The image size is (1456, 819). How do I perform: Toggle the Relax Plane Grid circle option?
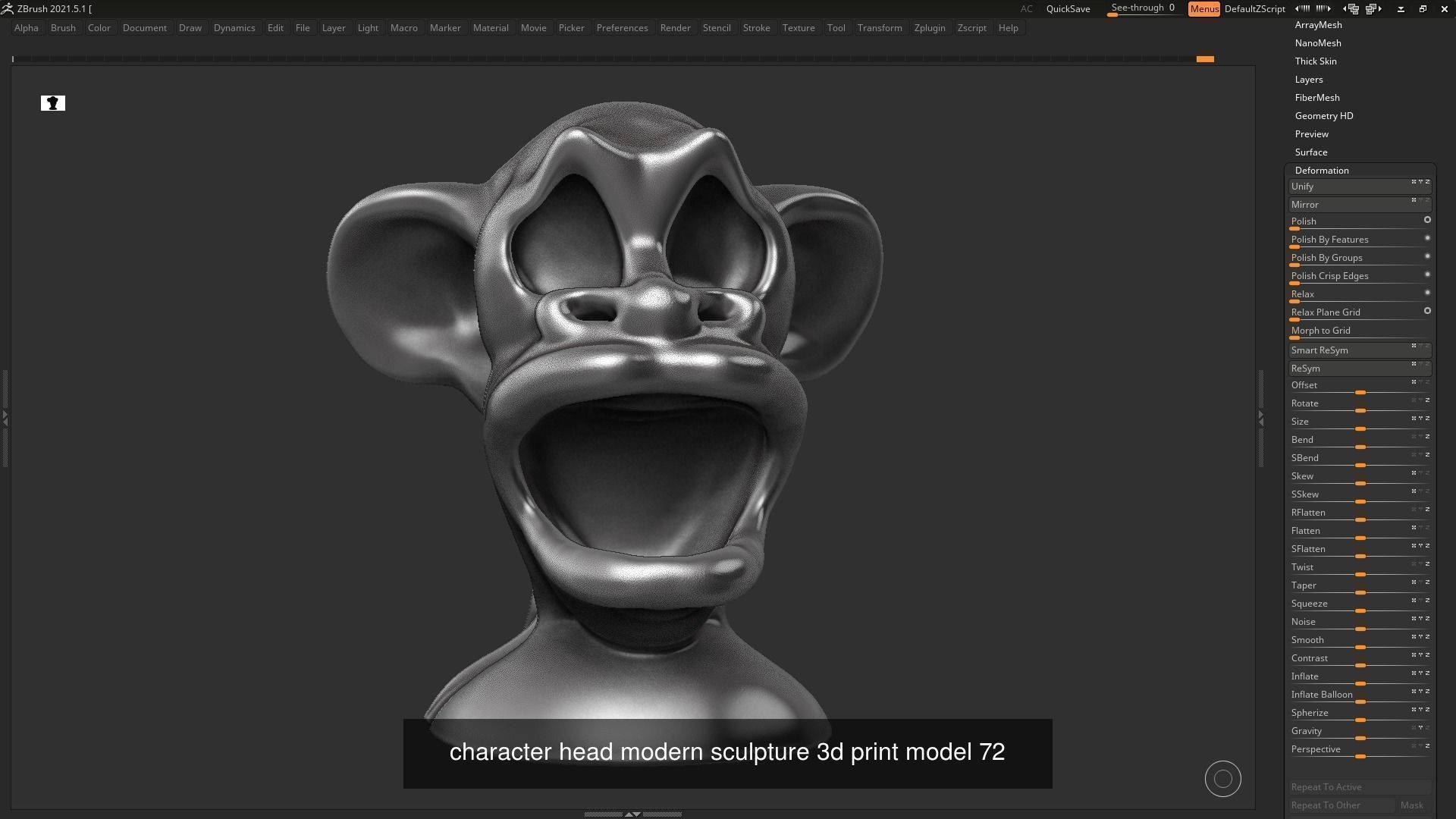pos(1427,311)
